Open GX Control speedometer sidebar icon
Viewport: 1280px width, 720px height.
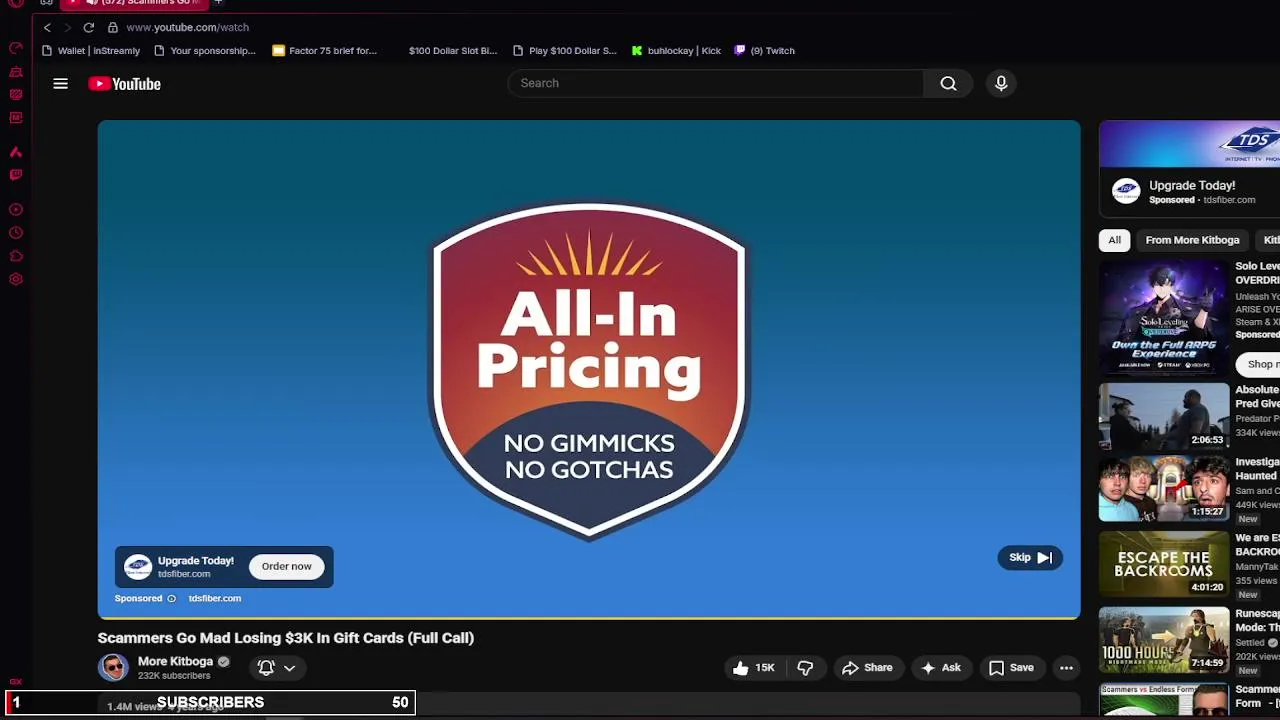16,48
